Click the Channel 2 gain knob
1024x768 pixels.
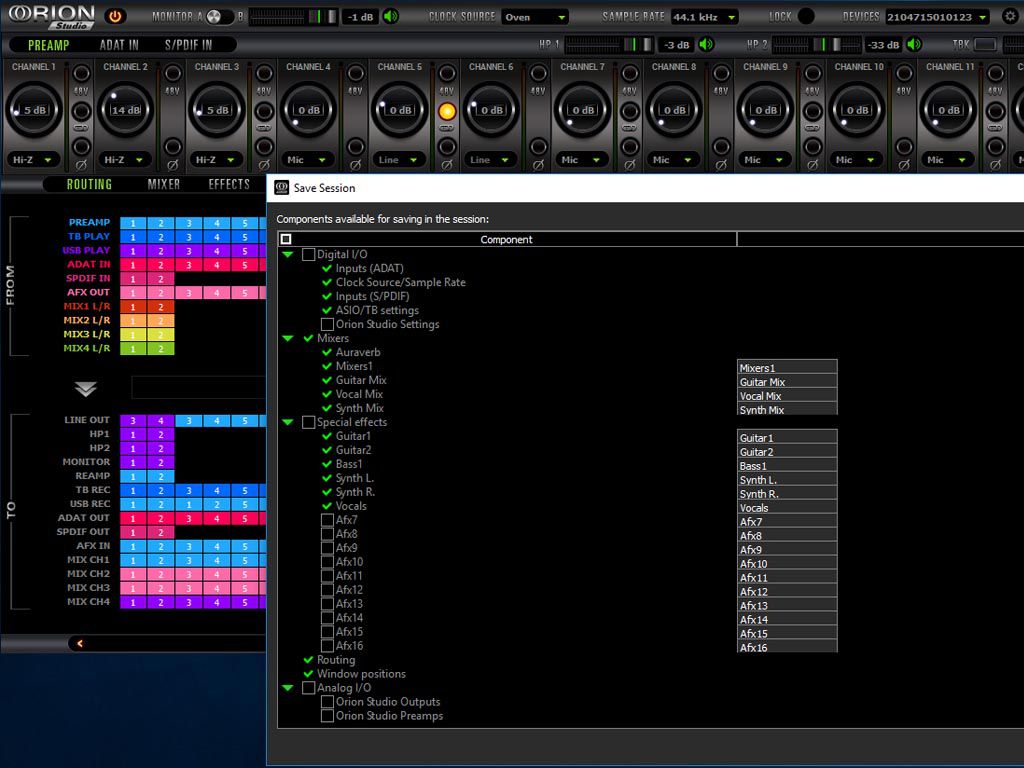pos(125,110)
